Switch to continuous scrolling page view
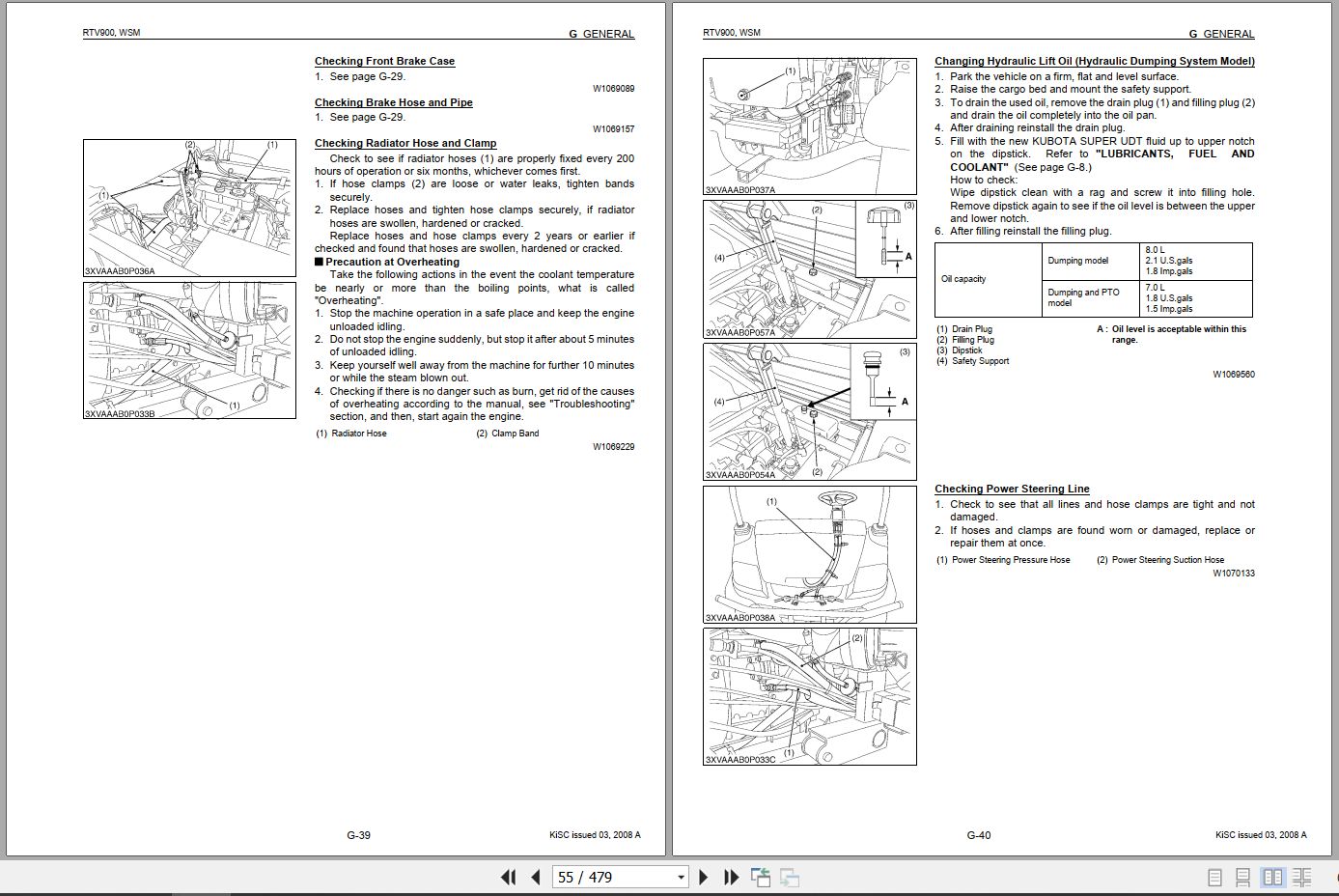This screenshot has width=1339, height=896. tap(1243, 877)
